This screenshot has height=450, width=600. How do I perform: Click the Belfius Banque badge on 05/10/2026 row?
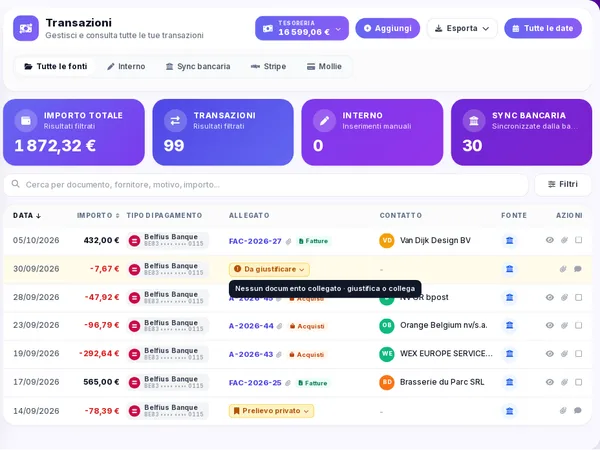[168, 240]
